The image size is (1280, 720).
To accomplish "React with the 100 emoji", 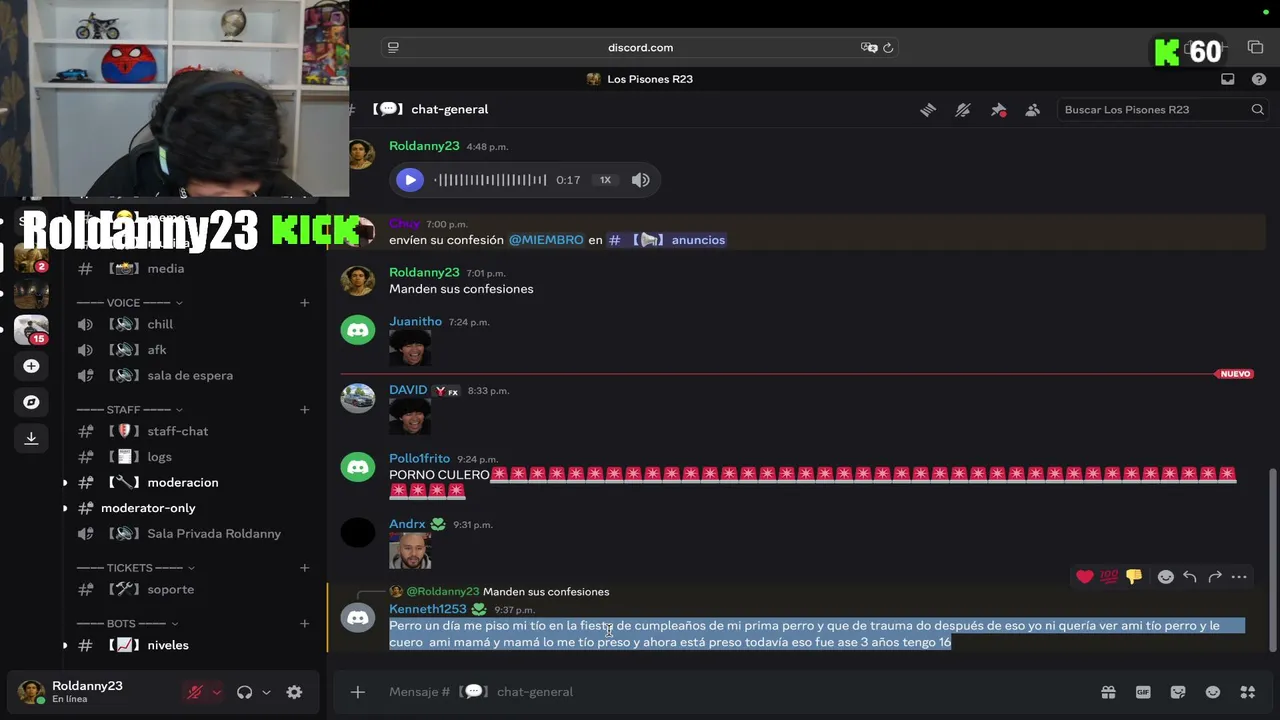I will point(1109,576).
